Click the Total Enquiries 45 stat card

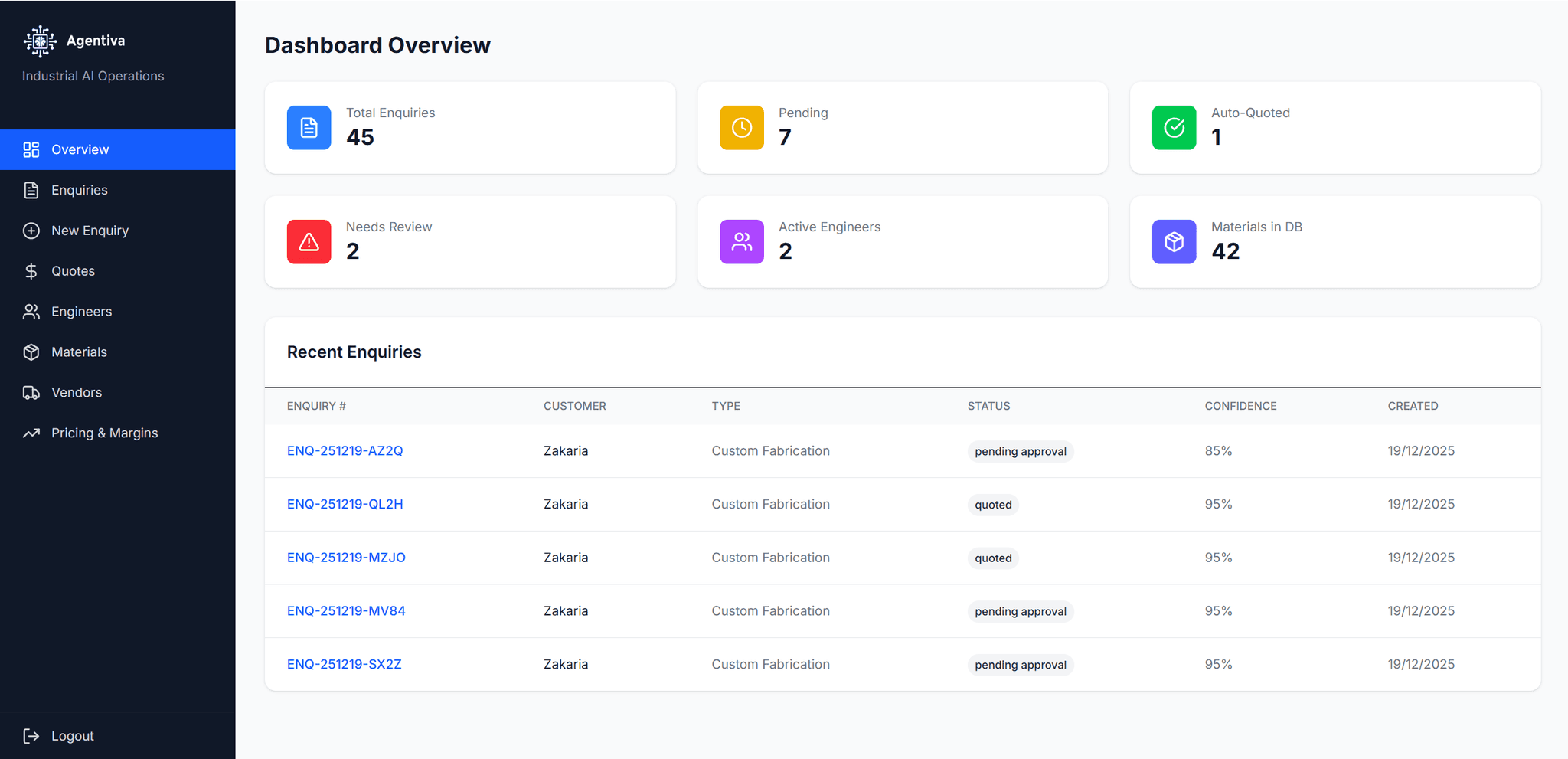[470, 127]
